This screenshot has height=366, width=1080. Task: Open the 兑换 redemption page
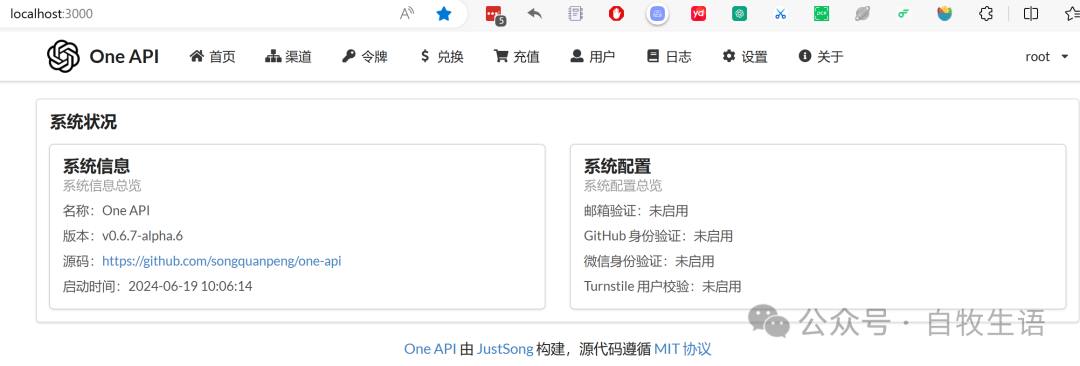tap(441, 57)
